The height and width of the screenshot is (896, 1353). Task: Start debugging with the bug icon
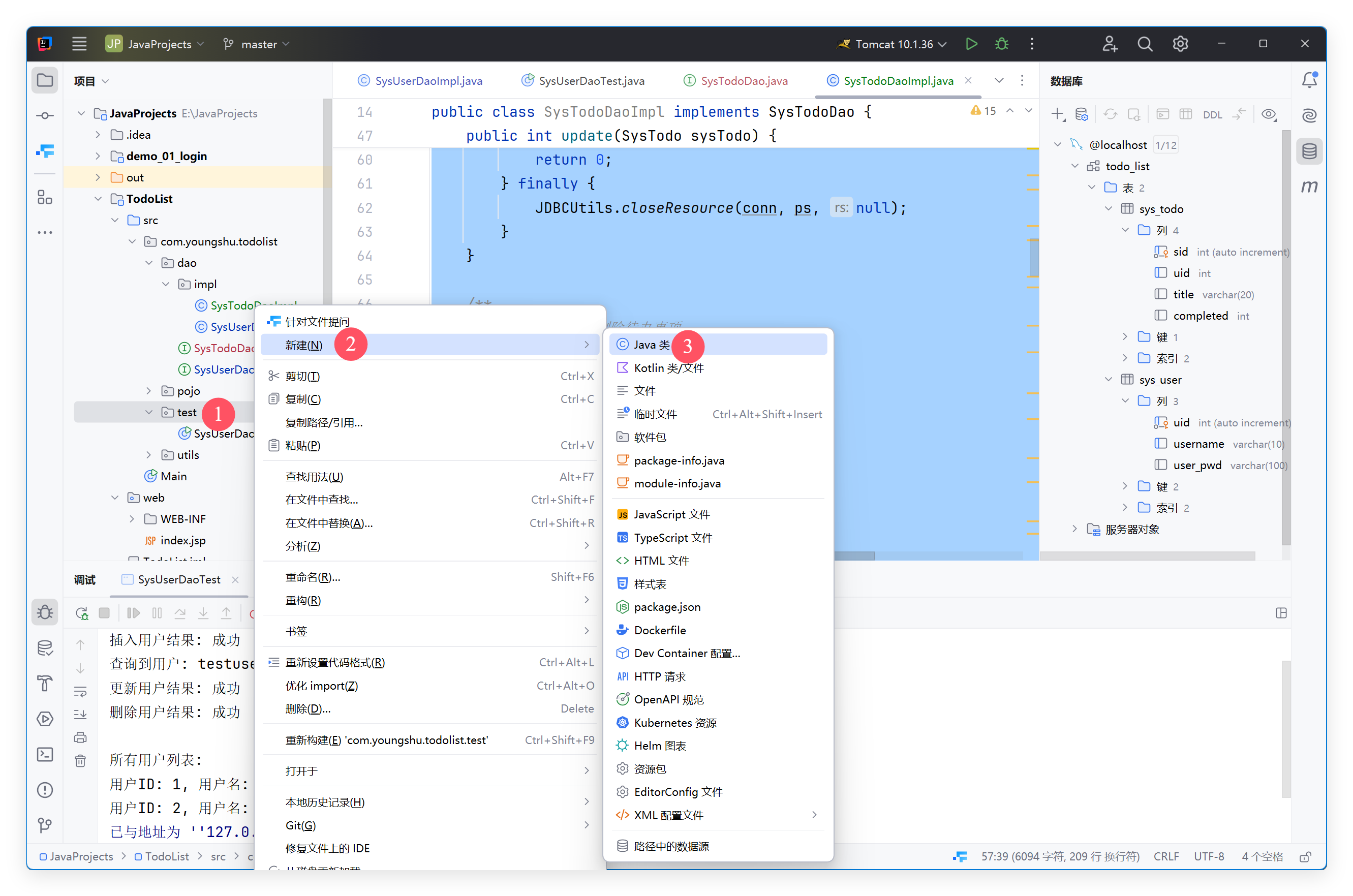pos(1001,44)
